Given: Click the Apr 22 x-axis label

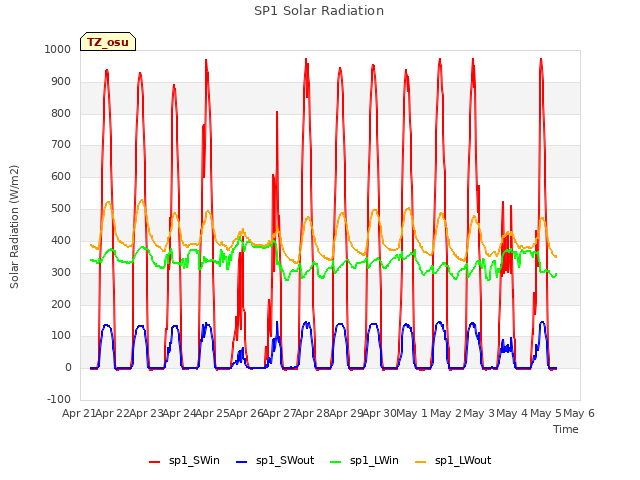Looking at the screenshot, I should tap(112, 413).
